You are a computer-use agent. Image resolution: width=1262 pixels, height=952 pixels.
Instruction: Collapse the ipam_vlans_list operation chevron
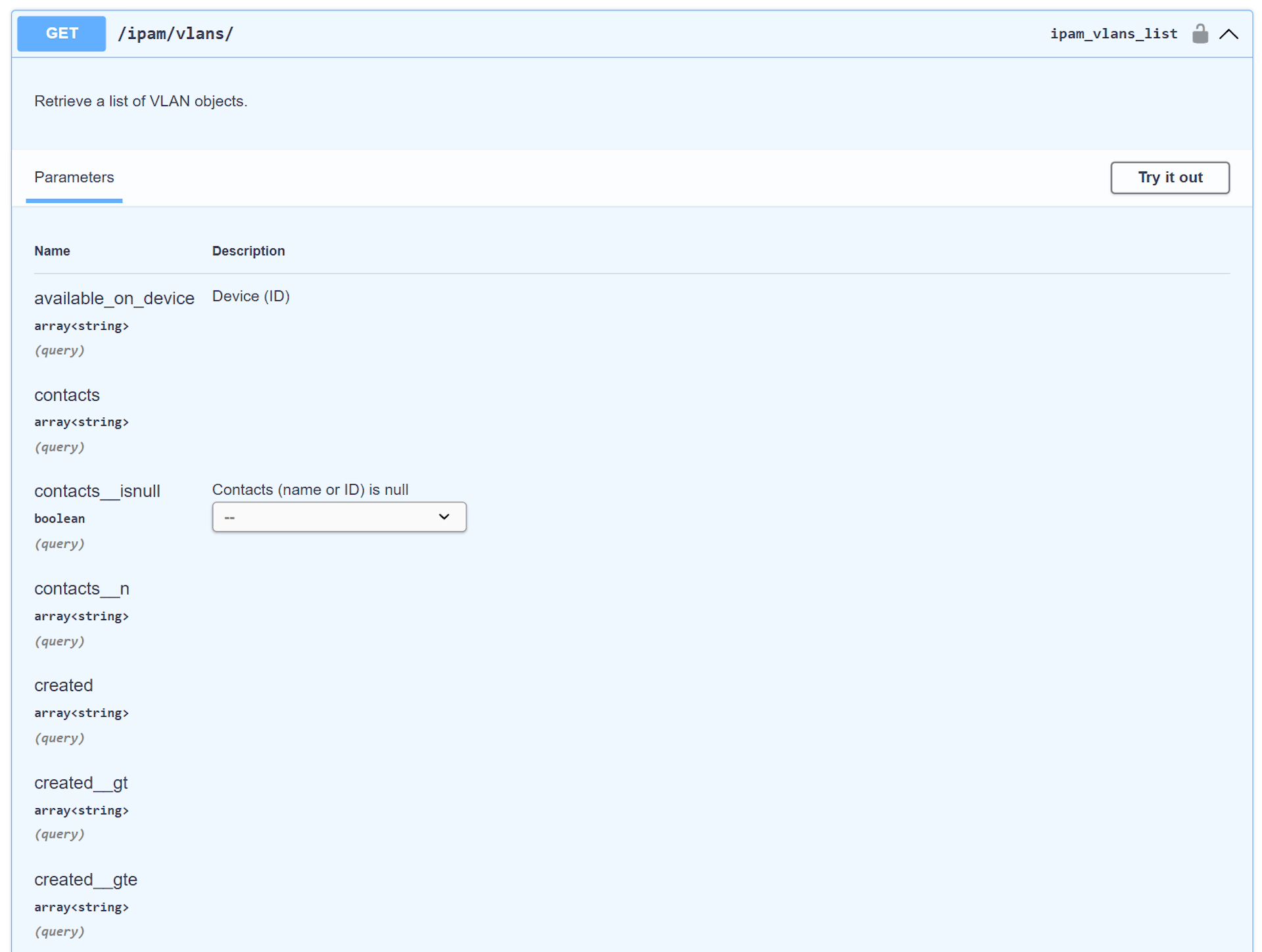click(1228, 34)
